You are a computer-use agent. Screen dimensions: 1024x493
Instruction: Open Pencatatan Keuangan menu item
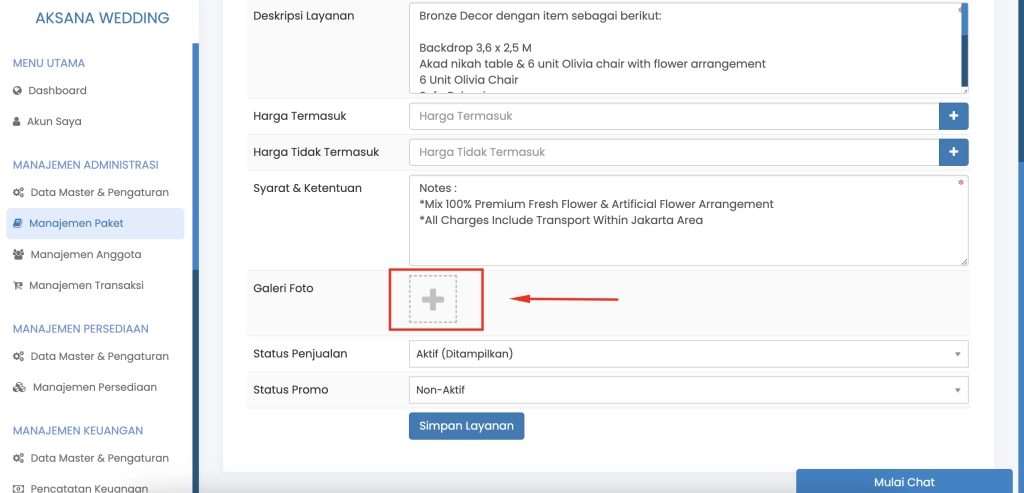point(88,489)
